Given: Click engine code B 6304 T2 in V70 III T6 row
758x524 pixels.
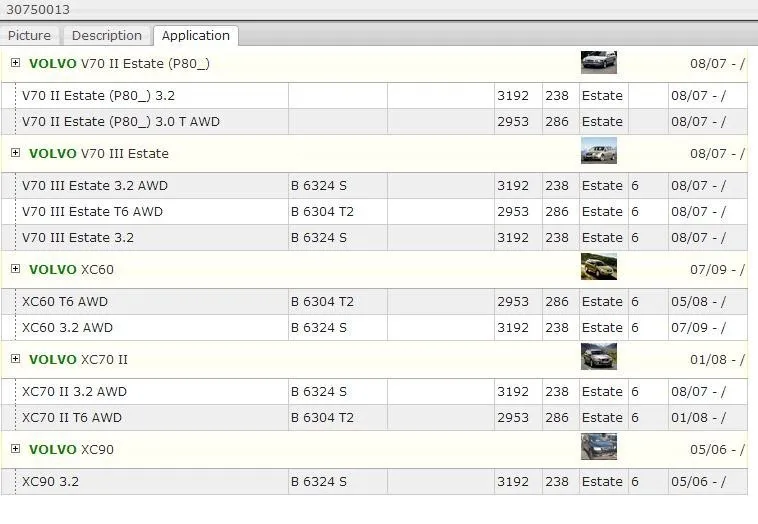Looking at the screenshot, I should (x=322, y=212).
